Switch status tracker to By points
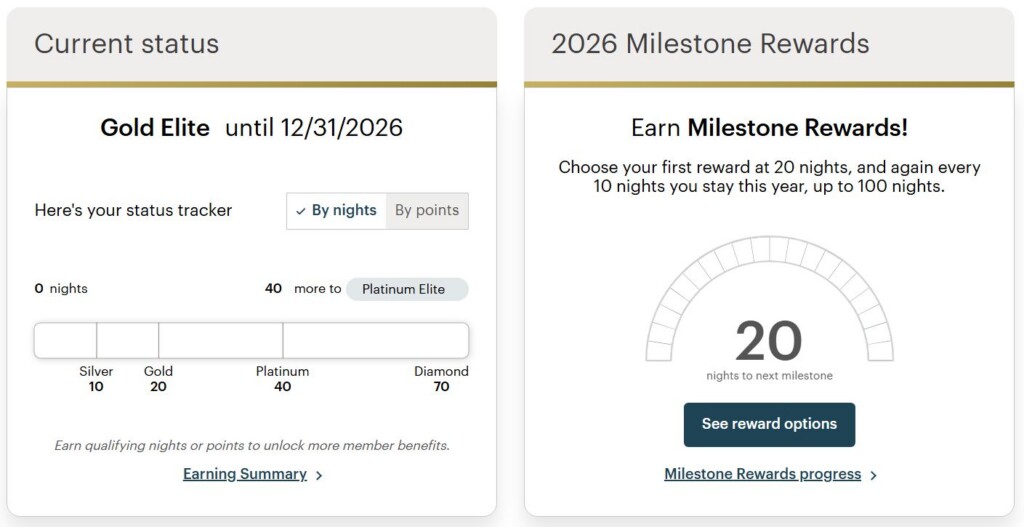 pyautogui.click(x=427, y=211)
